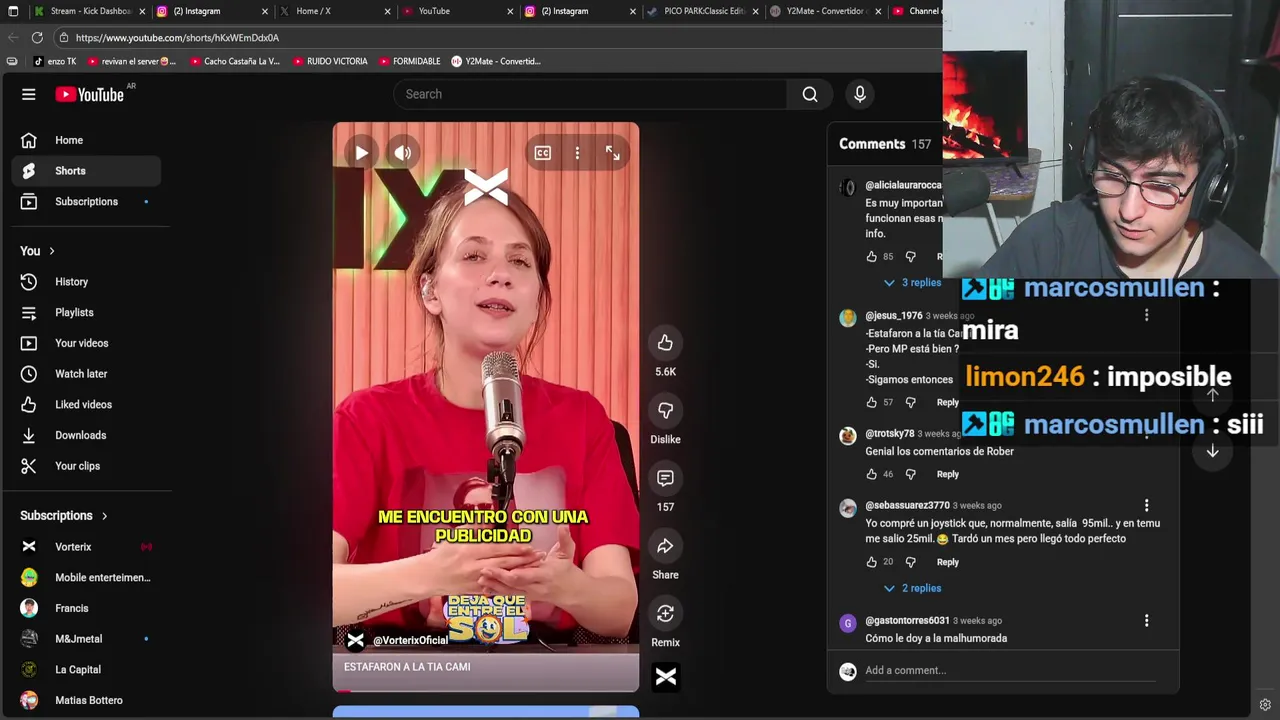The image size is (1280, 720).
Task: Open options menu for sebassuarez3770 comment
Action: pyautogui.click(x=1147, y=506)
